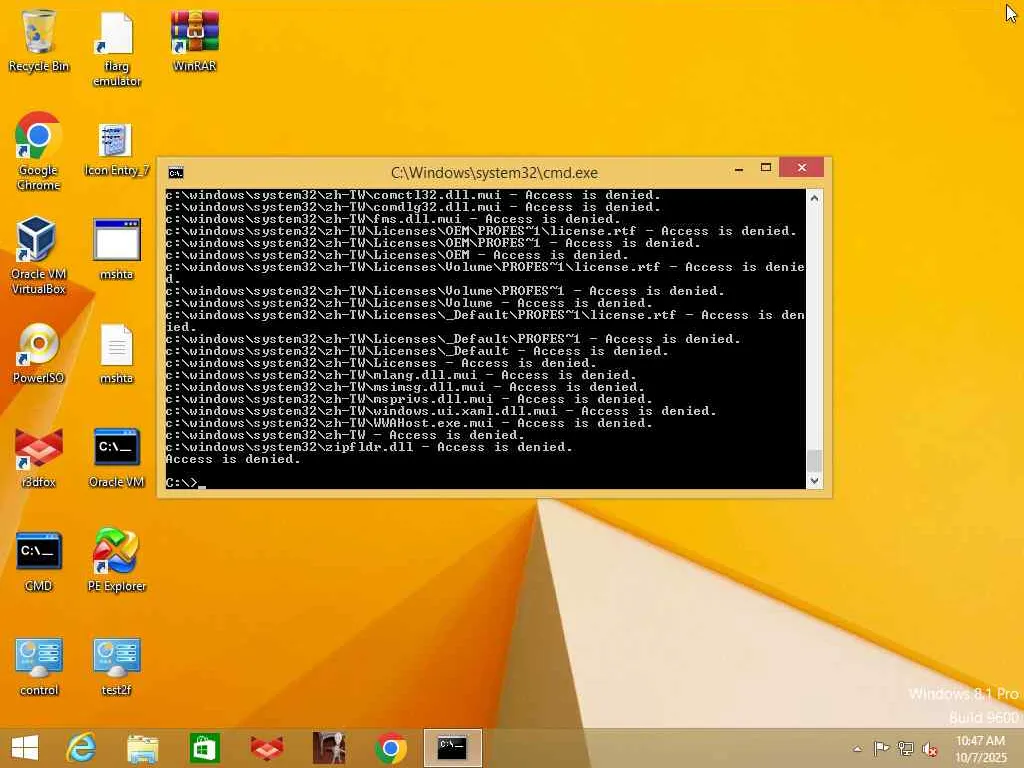Click the cmd.exe title bar text
This screenshot has width=1024, height=768.
494,173
